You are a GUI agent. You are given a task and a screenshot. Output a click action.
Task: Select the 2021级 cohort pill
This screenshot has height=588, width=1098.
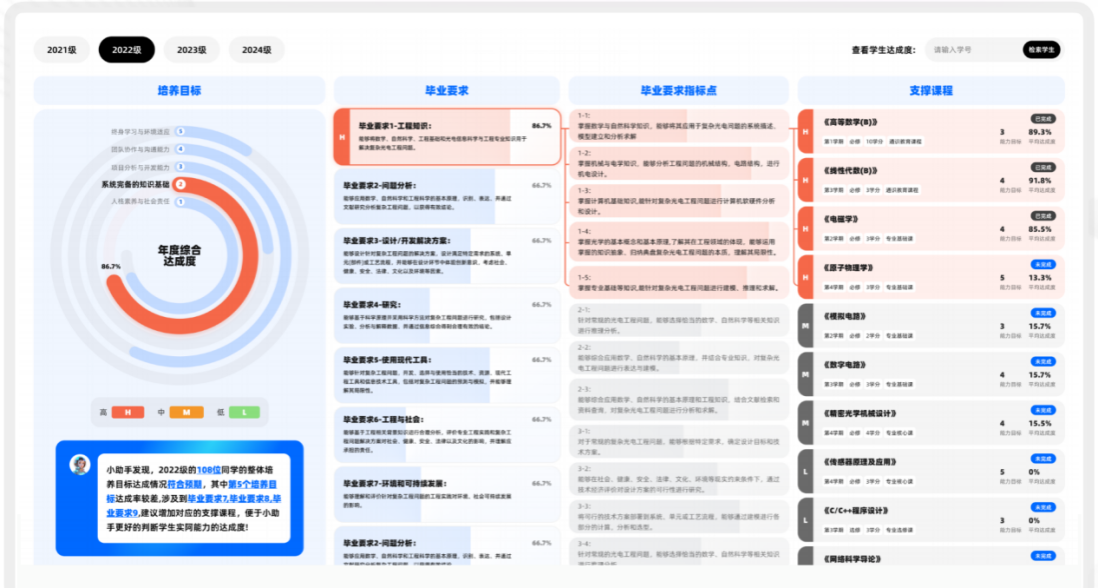coord(62,49)
